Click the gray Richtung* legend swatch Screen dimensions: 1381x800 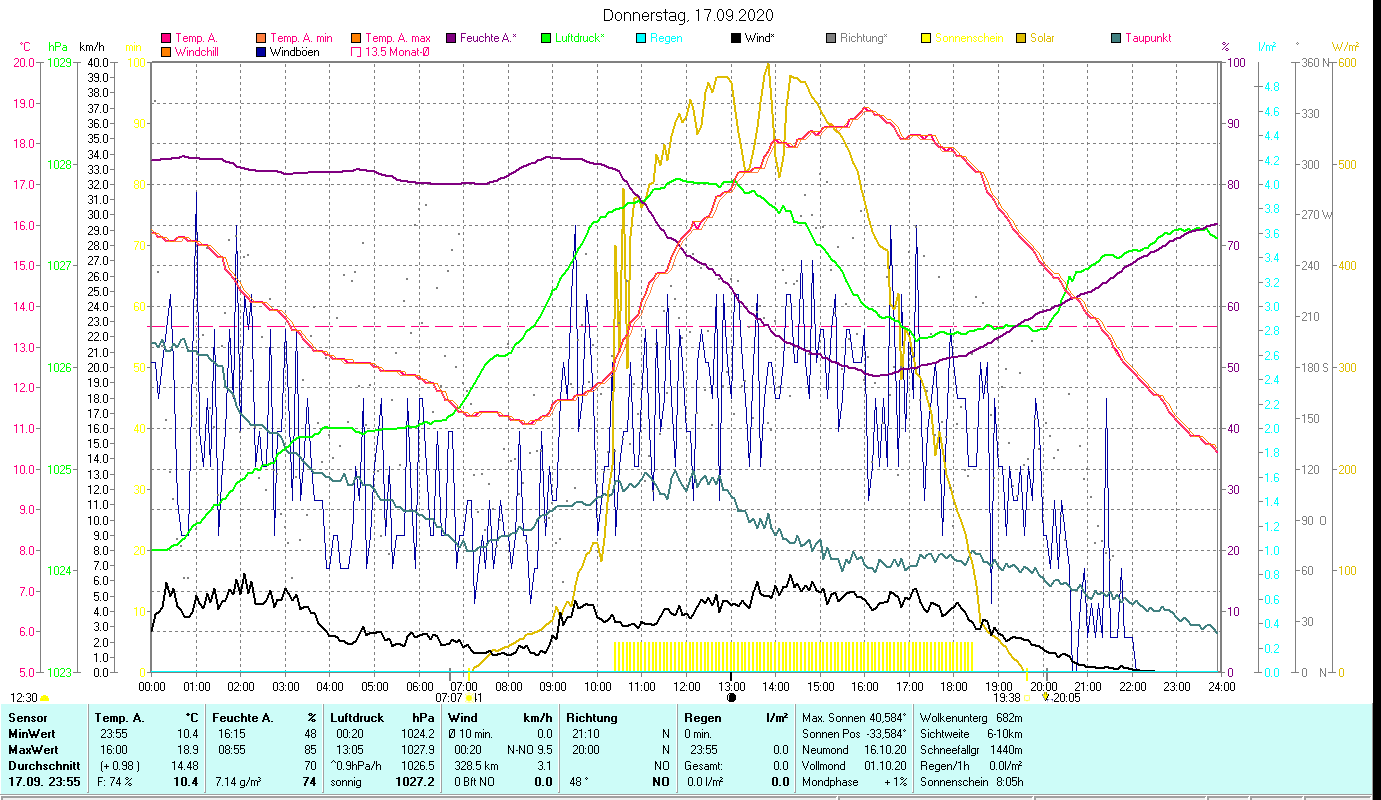[x=830, y=38]
